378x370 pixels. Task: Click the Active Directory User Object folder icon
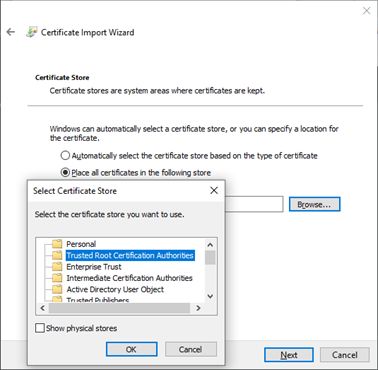57,289
